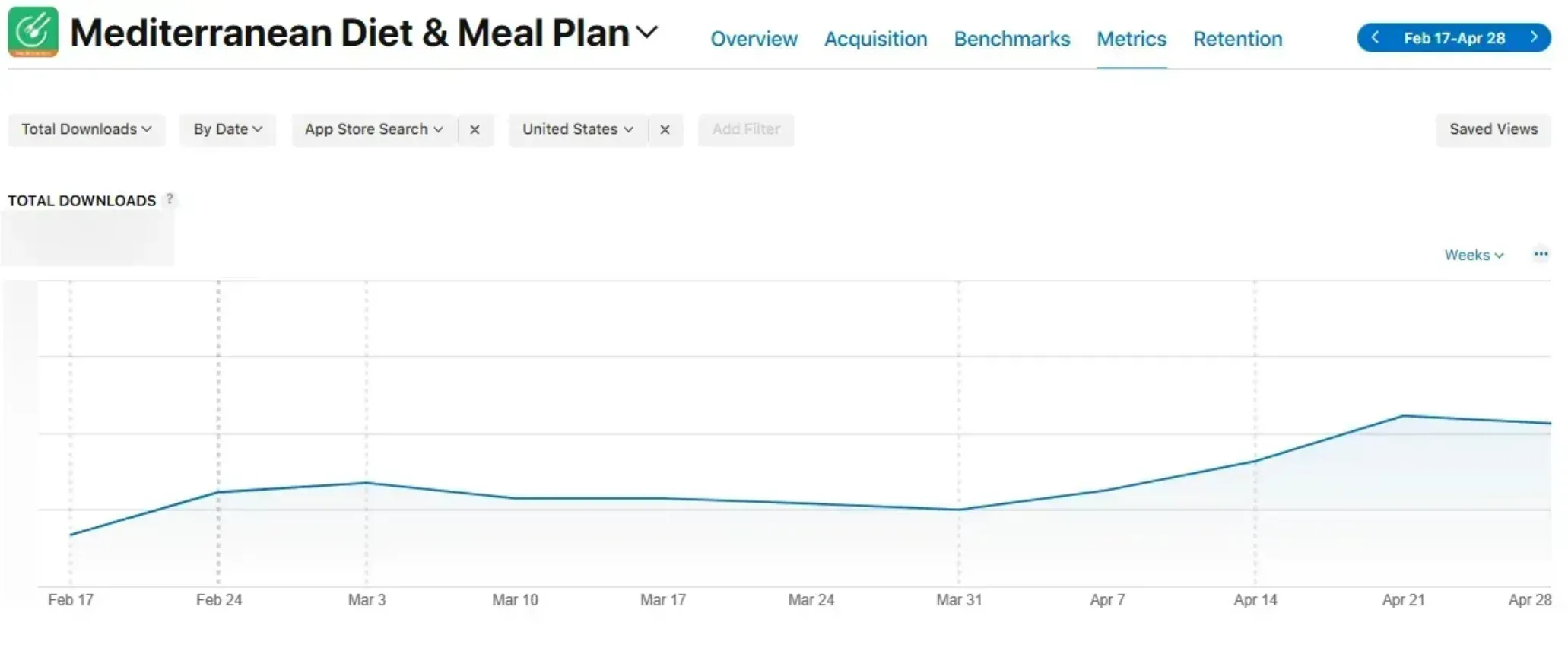Switch to the Acquisition tab

[x=875, y=39]
